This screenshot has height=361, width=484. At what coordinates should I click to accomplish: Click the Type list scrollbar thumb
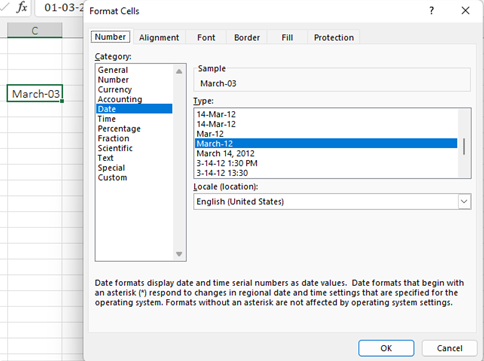(464, 147)
